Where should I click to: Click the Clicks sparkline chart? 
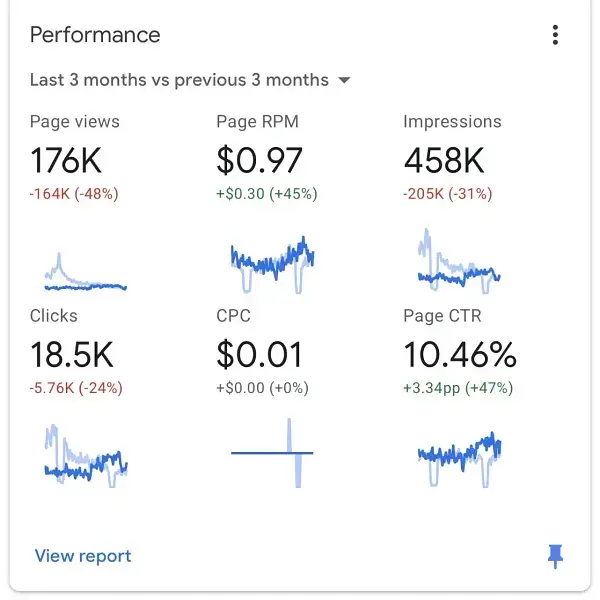(x=85, y=458)
